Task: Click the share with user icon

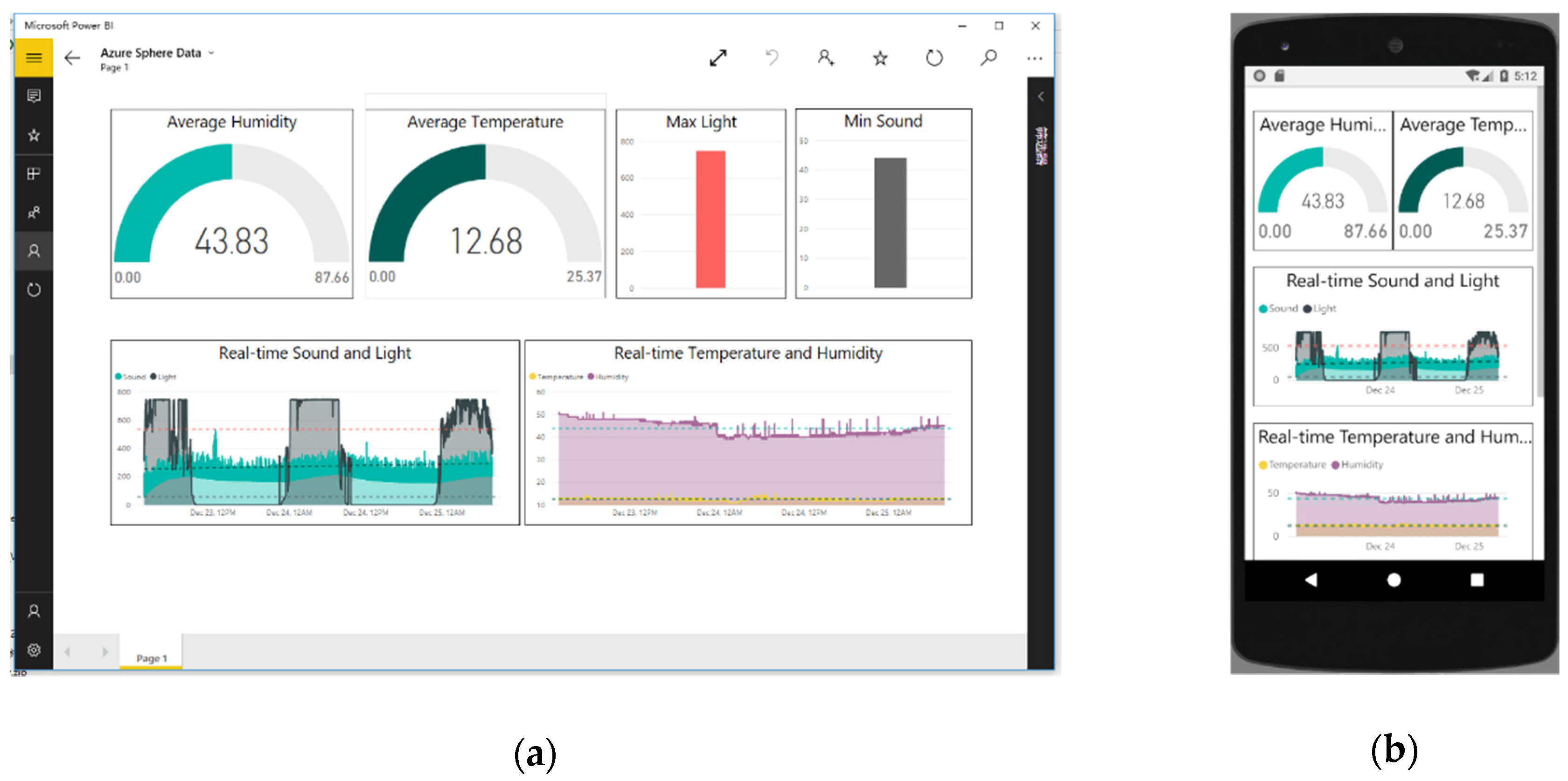Action: click(x=825, y=58)
